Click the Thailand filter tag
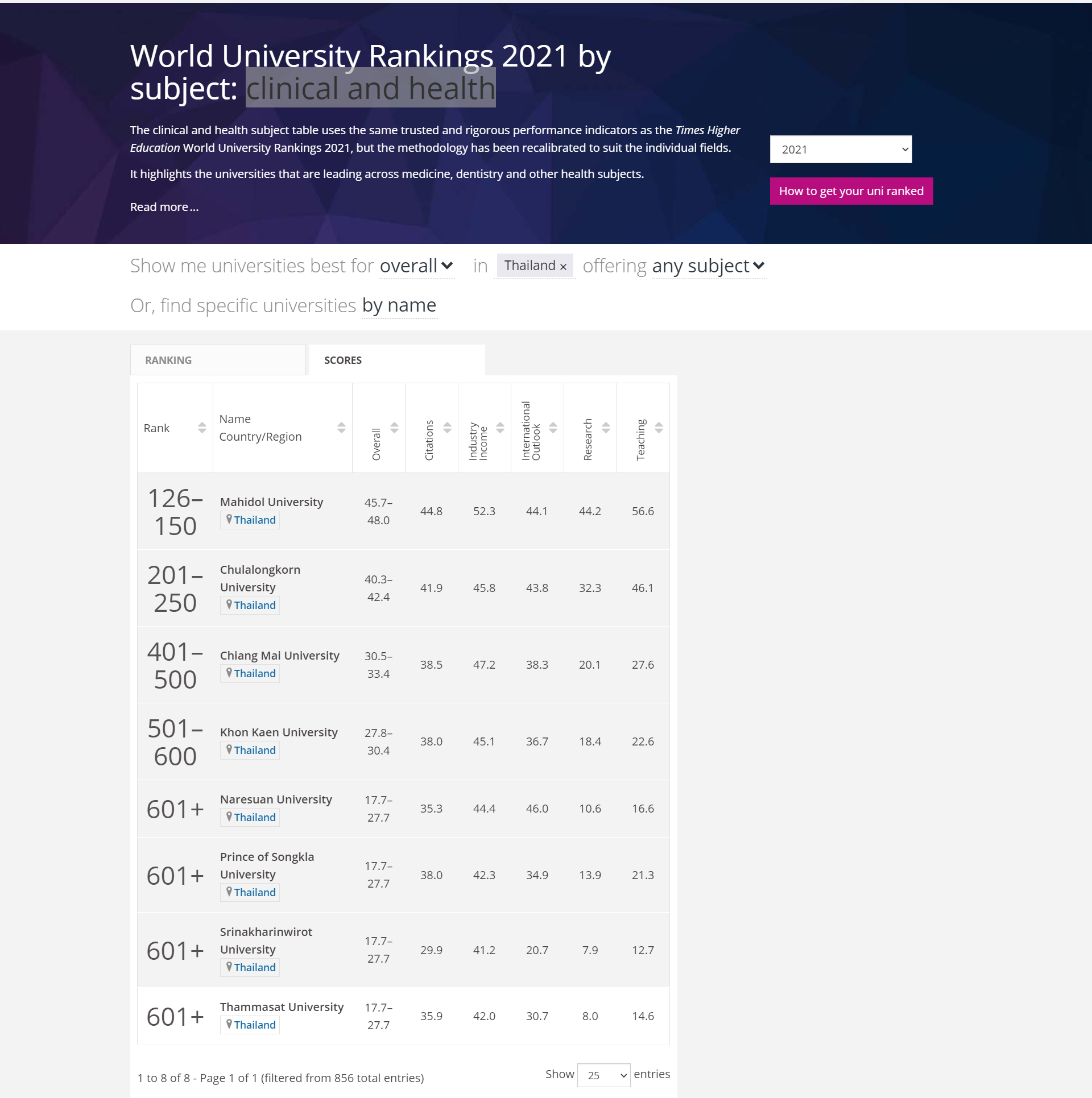Image resolution: width=1092 pixels, height=1098 pixels. (x=535, y=266)
